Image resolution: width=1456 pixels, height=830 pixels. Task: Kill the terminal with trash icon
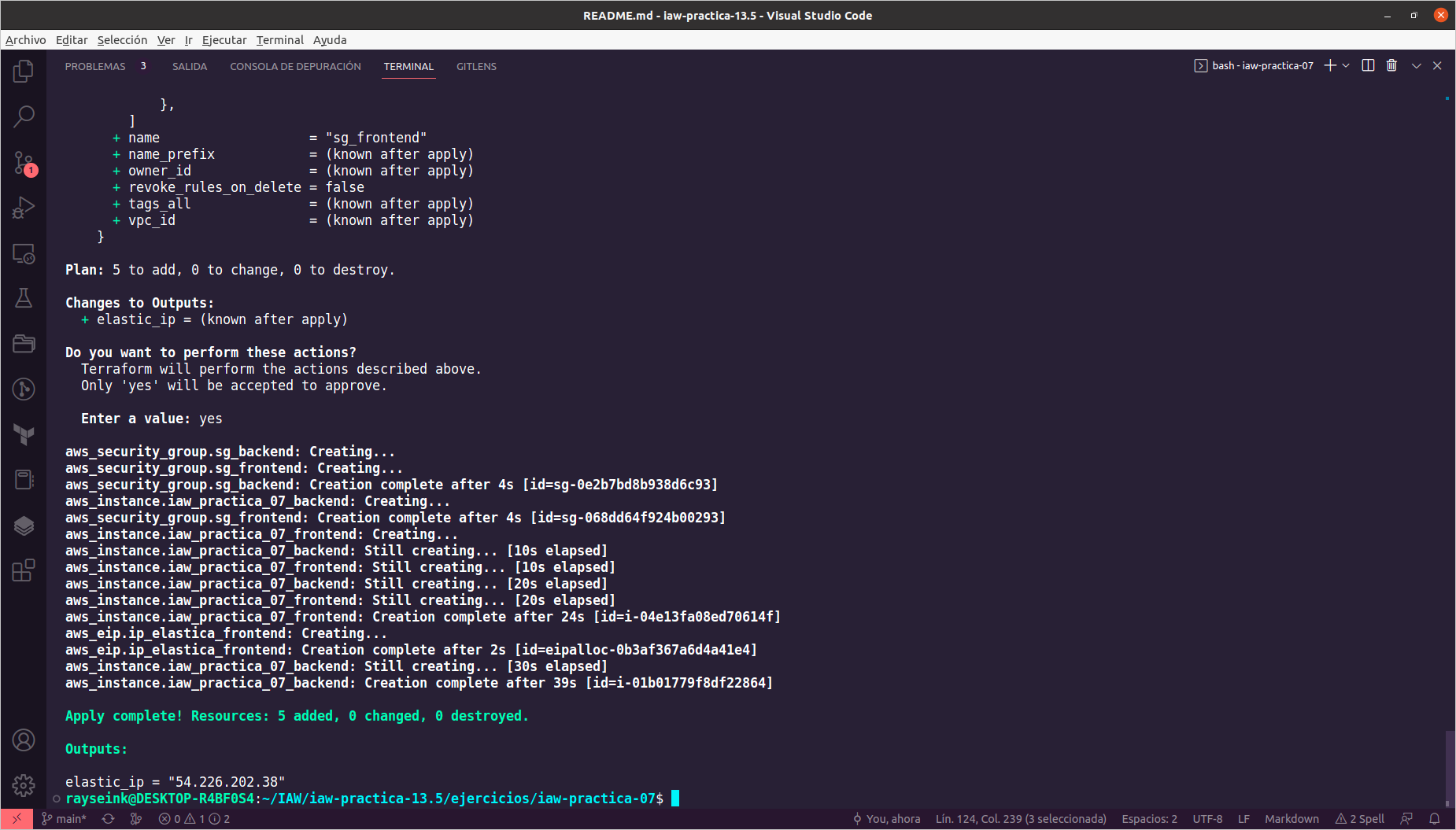coord(1391,65)
